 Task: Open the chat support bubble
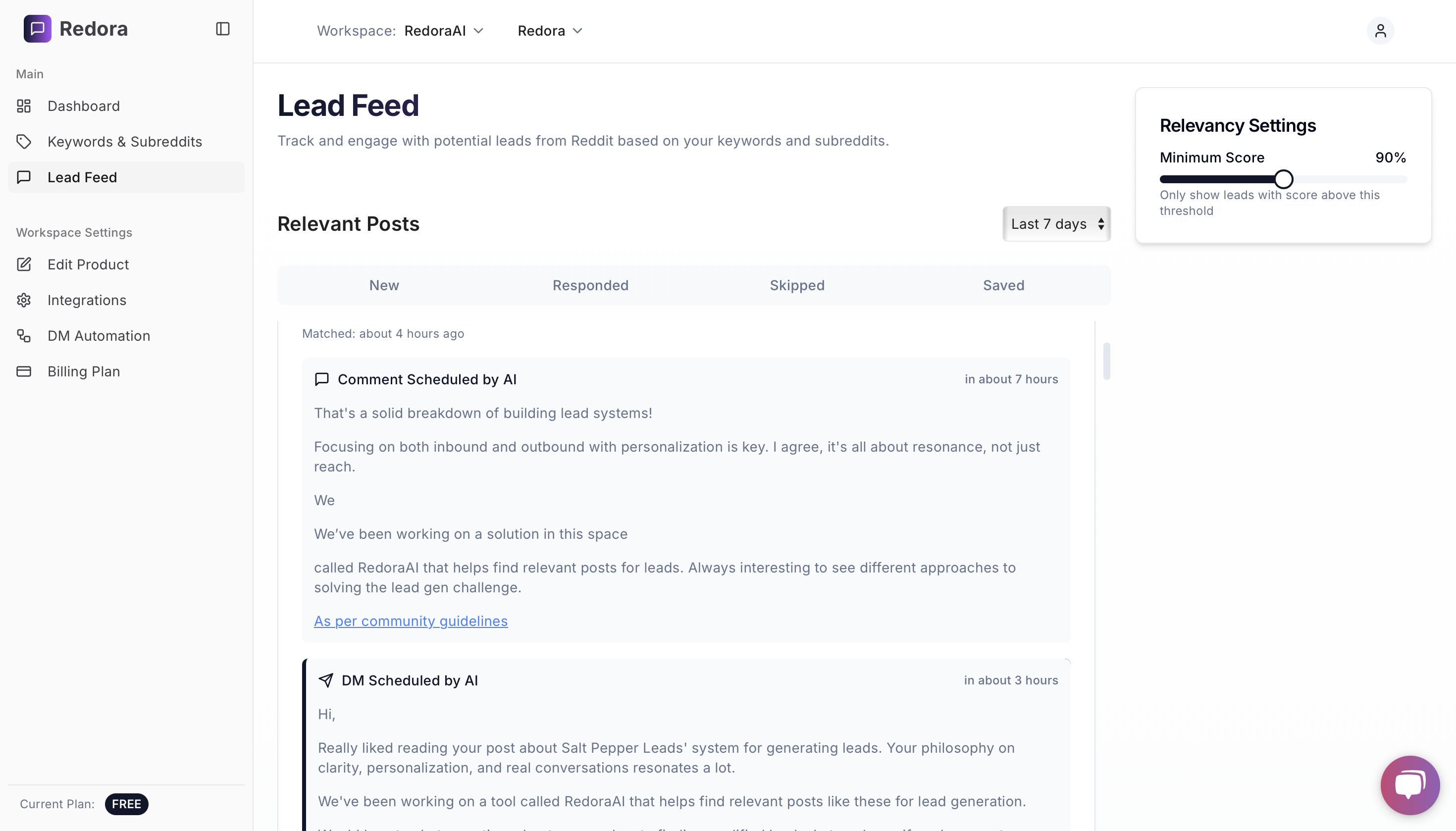(x=1409, y=785)
